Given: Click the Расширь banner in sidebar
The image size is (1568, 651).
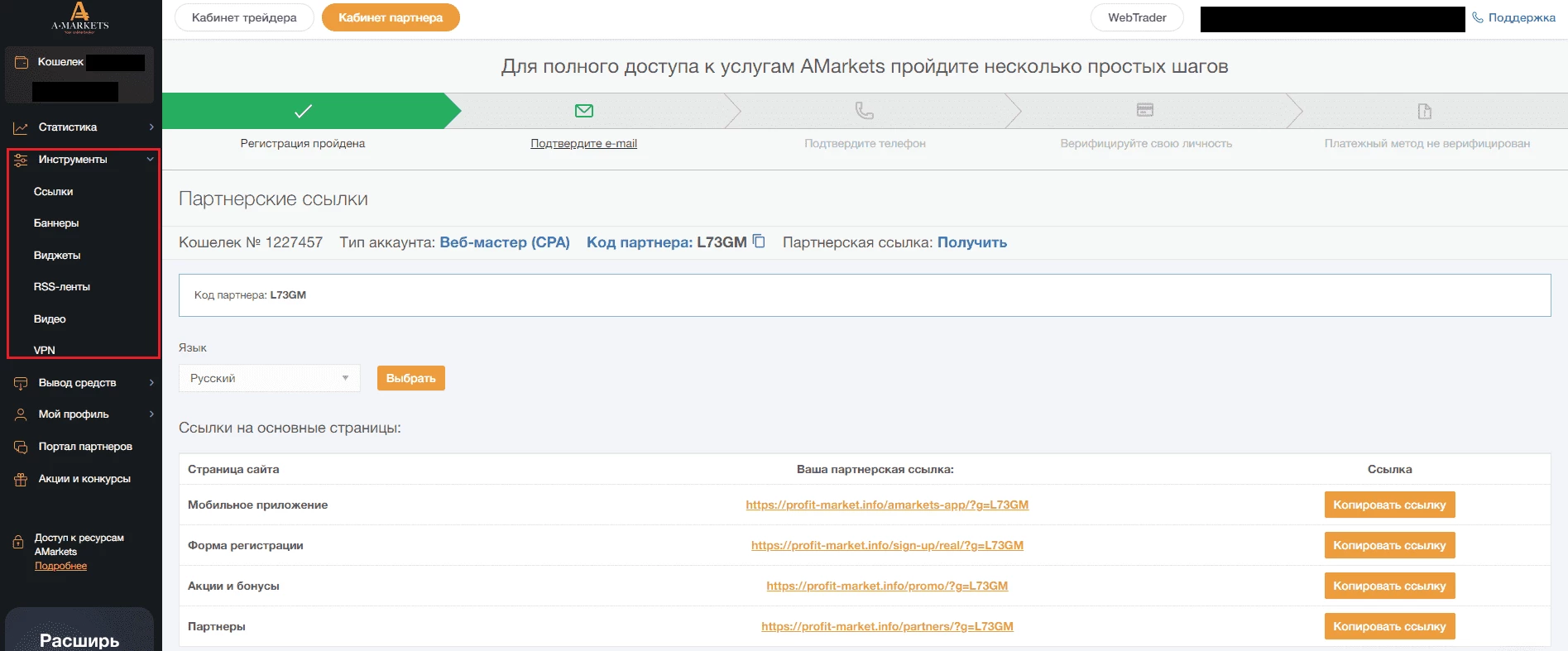Looking at the screenshot, I should [79, 630].
